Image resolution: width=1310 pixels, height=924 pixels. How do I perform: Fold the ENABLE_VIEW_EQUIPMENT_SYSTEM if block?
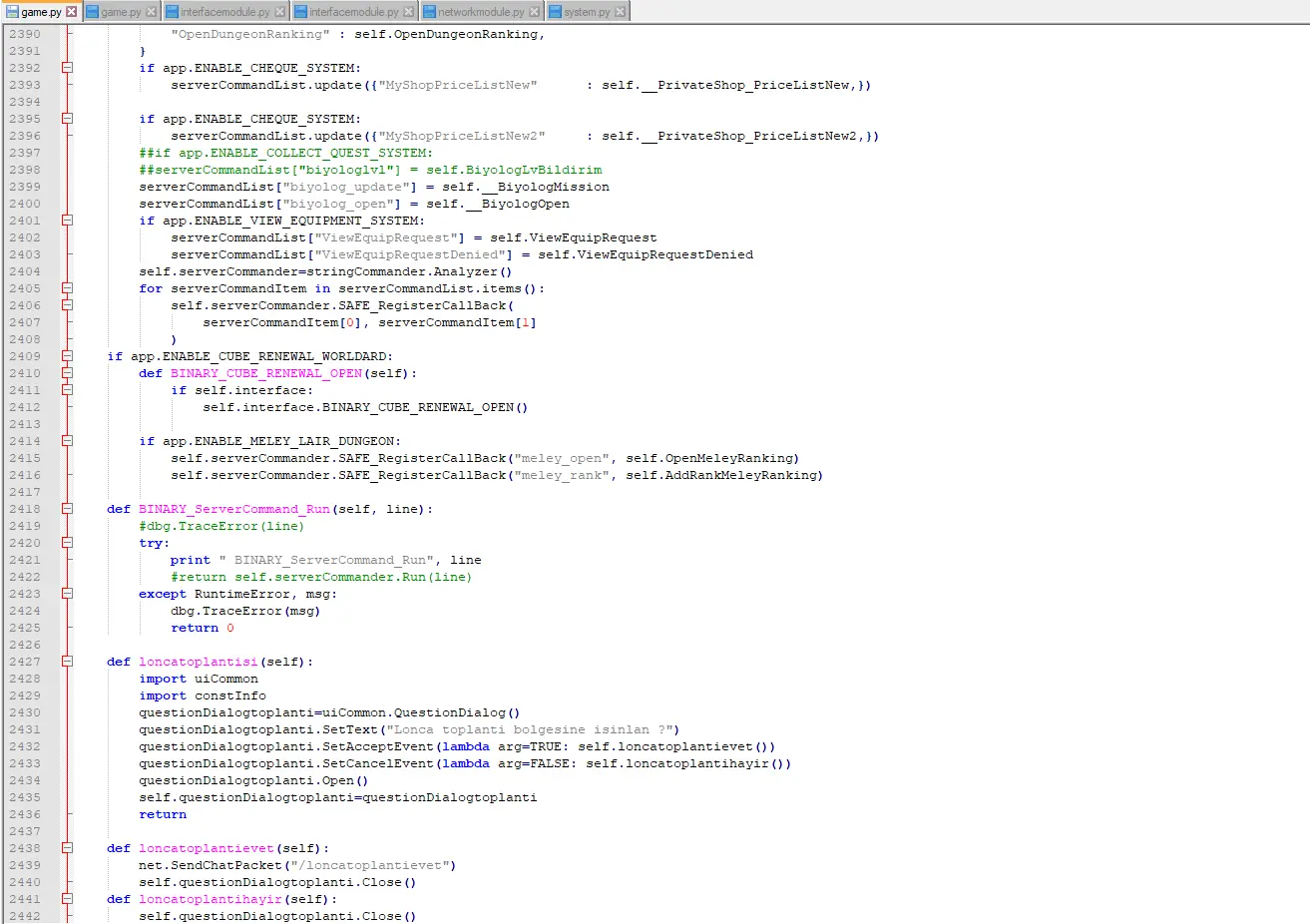67,221
